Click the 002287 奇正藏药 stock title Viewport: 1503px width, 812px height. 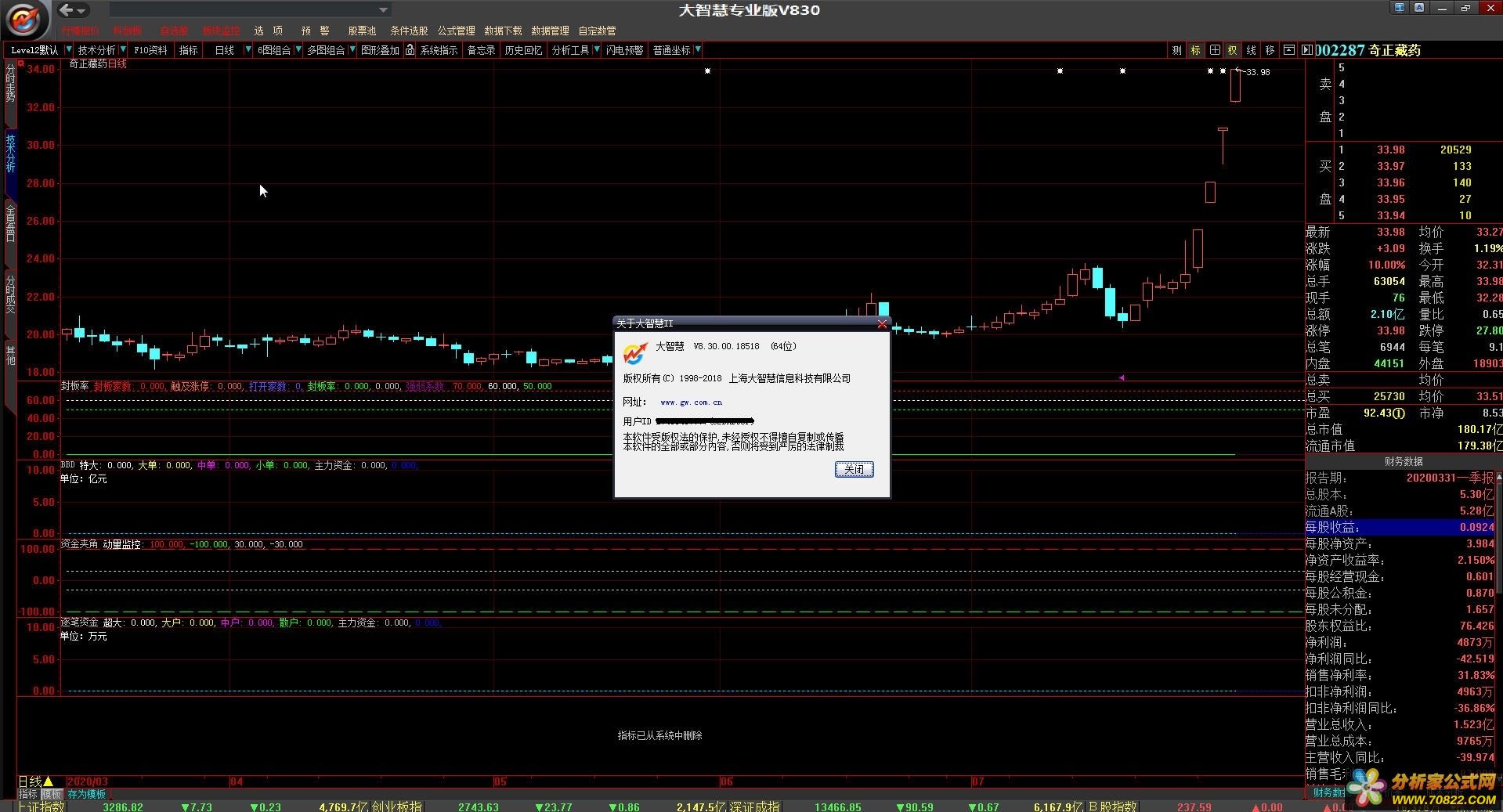pos(1369,50)
